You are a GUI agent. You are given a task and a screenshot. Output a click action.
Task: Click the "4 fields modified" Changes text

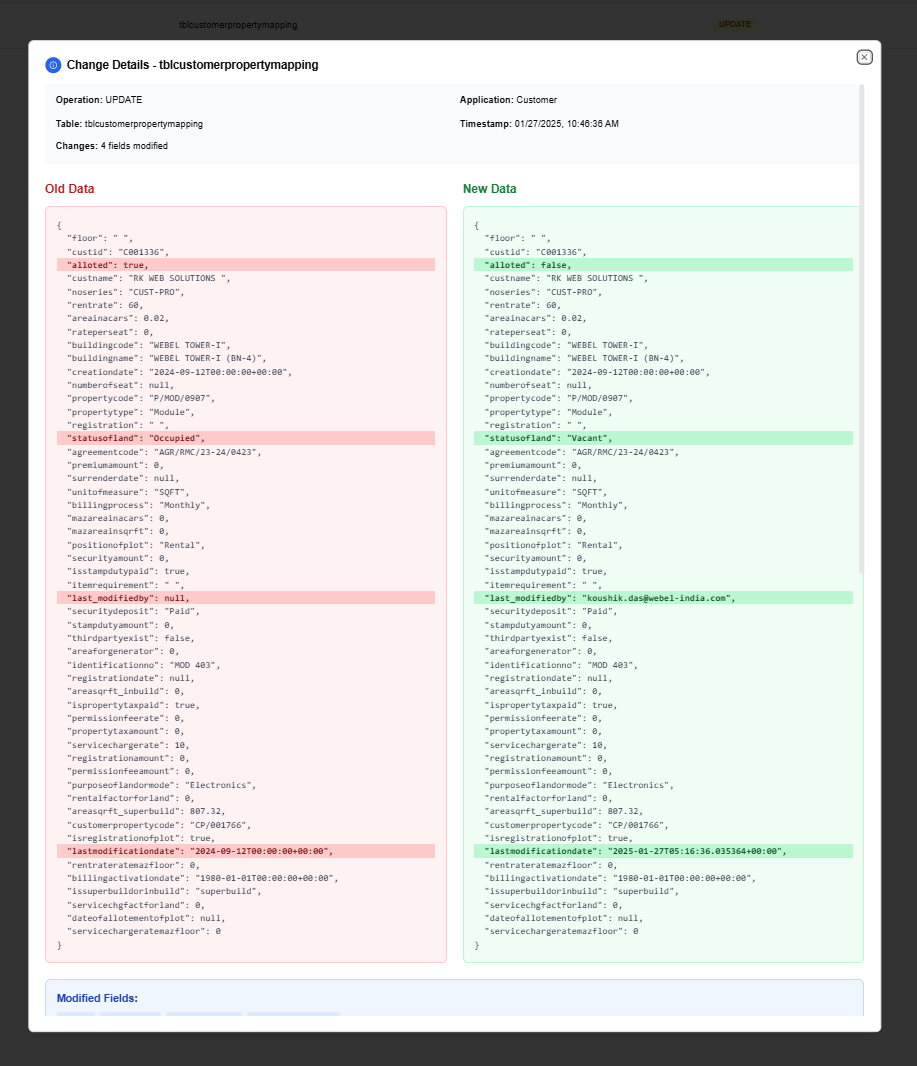point(133,146)
